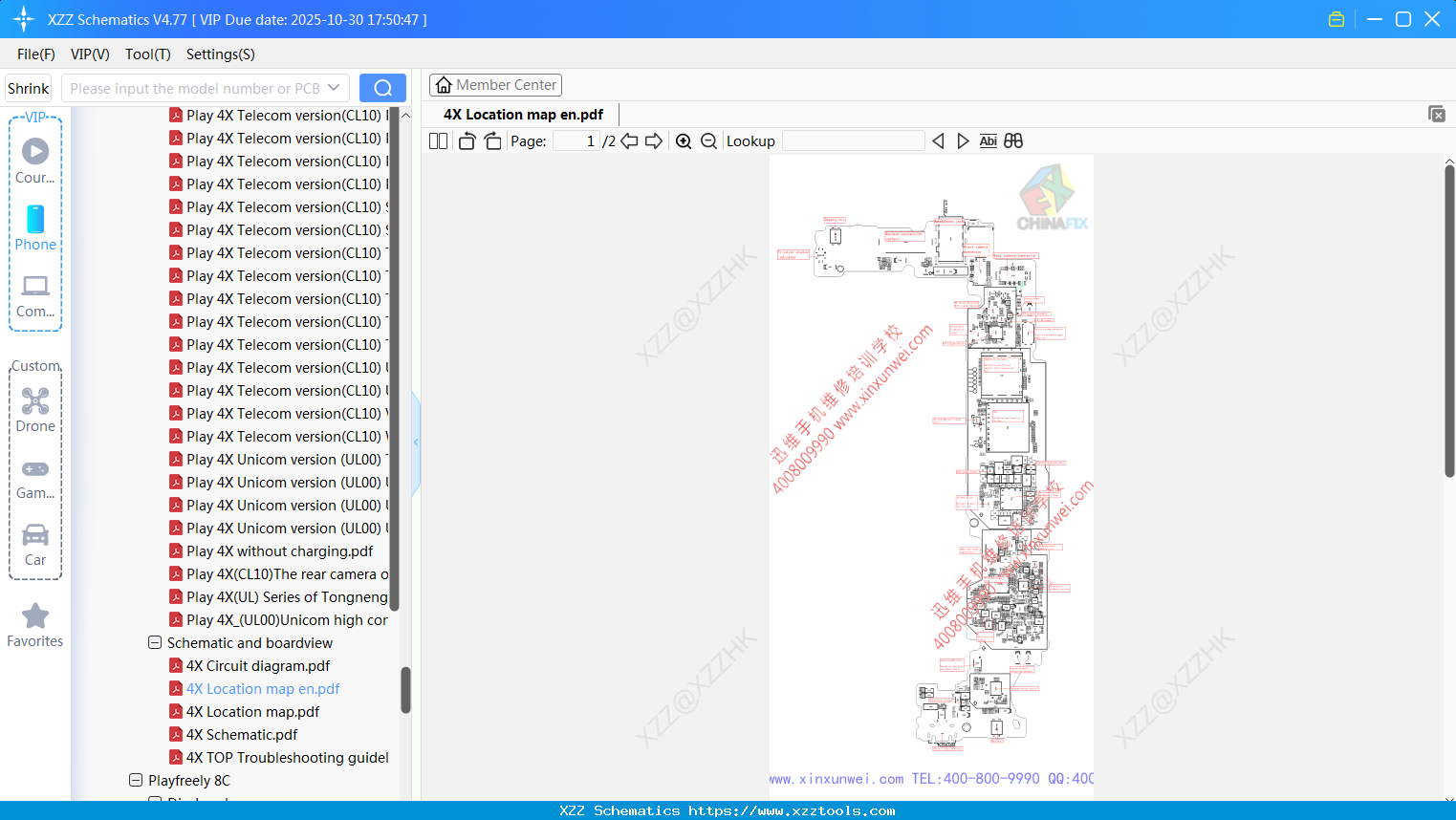The width and height of the screenshot is (1456, 820).
Task: Open the model number dropdown arrow
Action: coord(334,88)
